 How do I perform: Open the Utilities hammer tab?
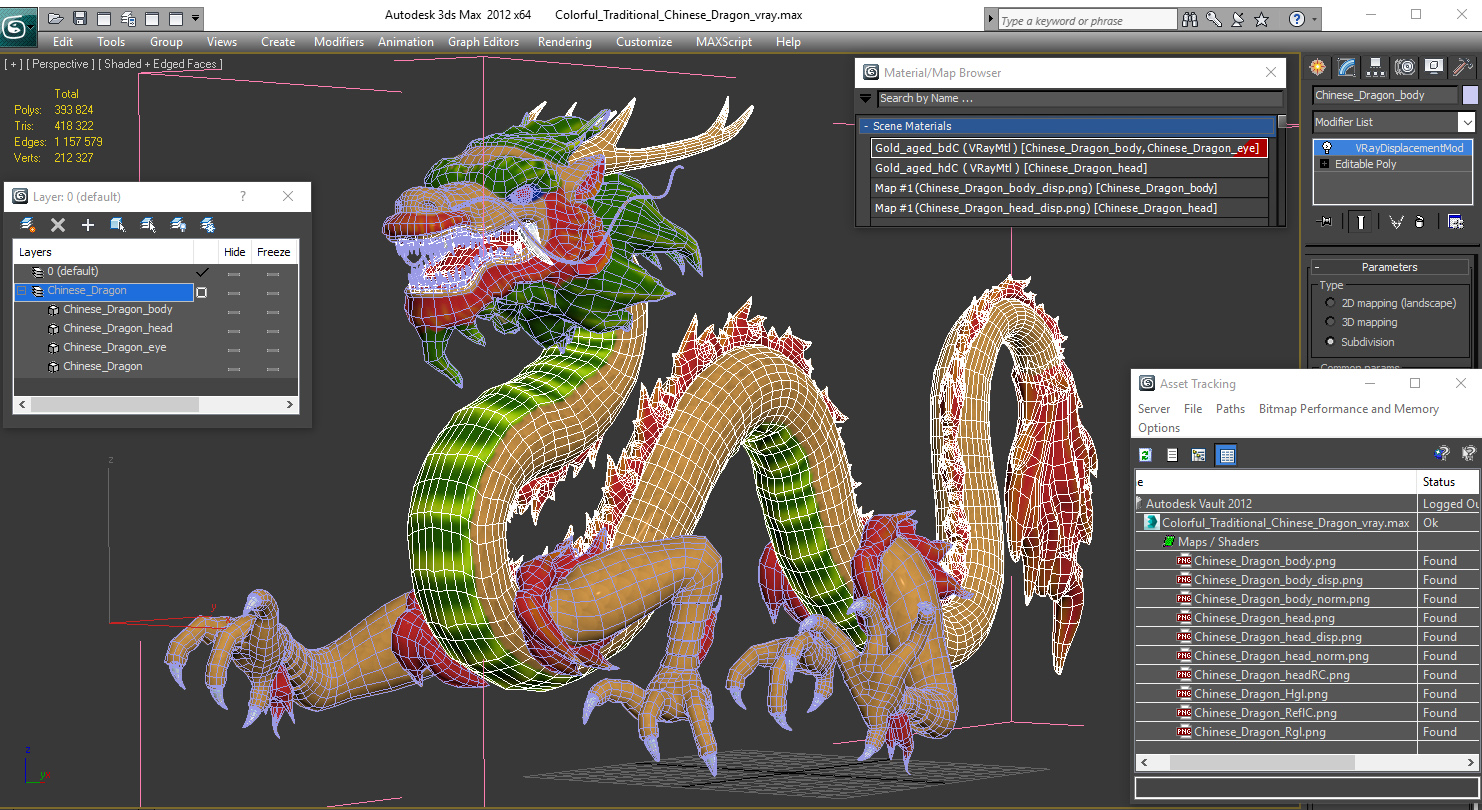[1463, 67]
